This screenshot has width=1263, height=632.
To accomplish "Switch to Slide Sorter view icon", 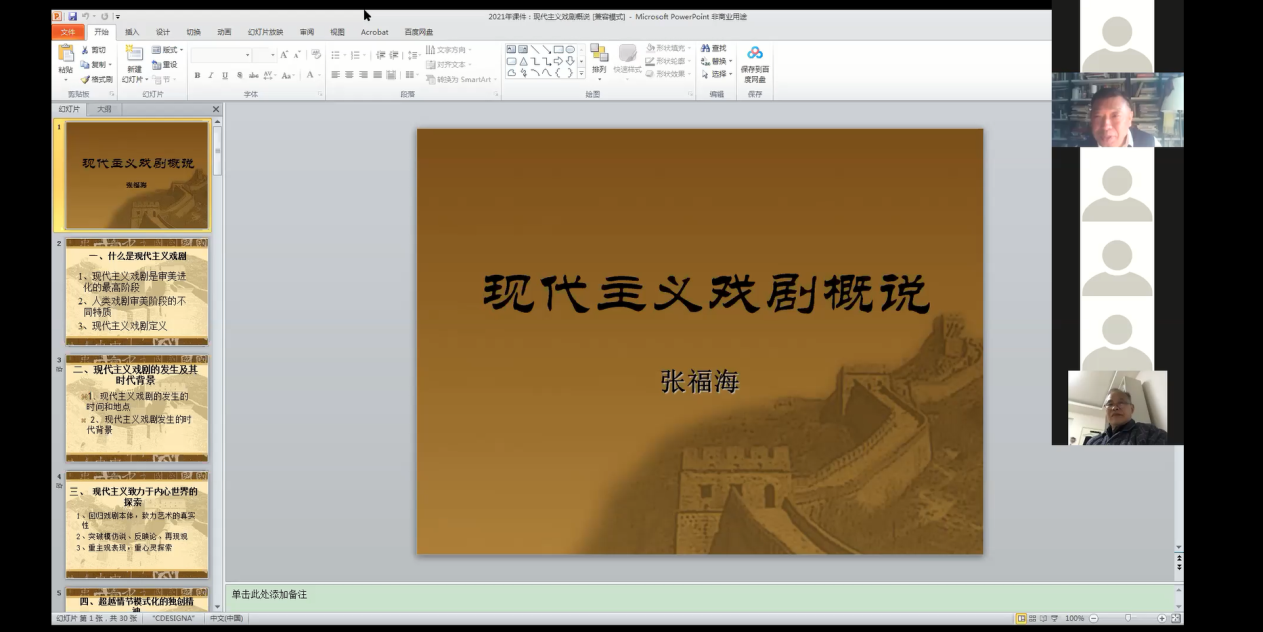I will [1034, 619].
